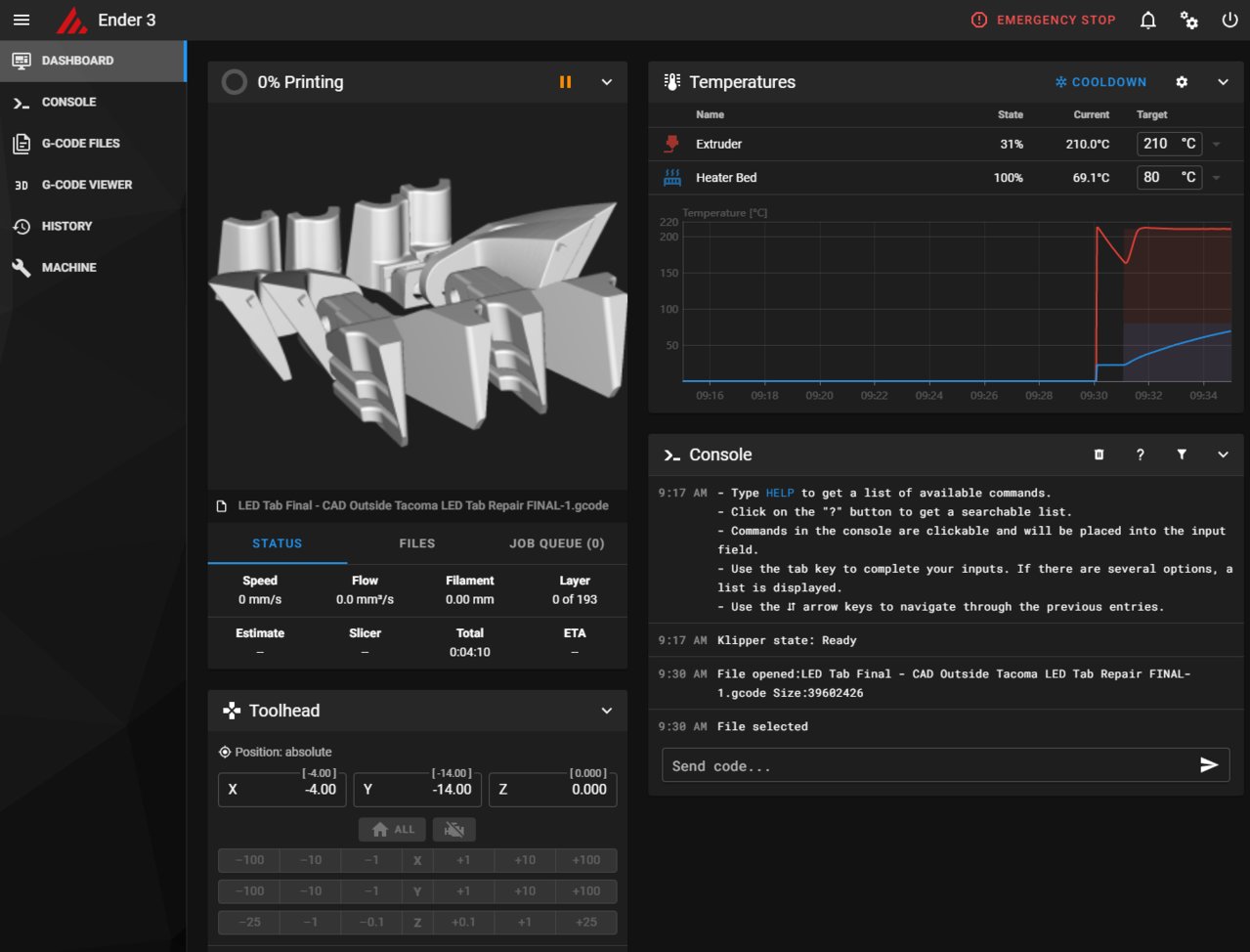
Task: Open interface settings gears icon
Action: pos(1189,20)
